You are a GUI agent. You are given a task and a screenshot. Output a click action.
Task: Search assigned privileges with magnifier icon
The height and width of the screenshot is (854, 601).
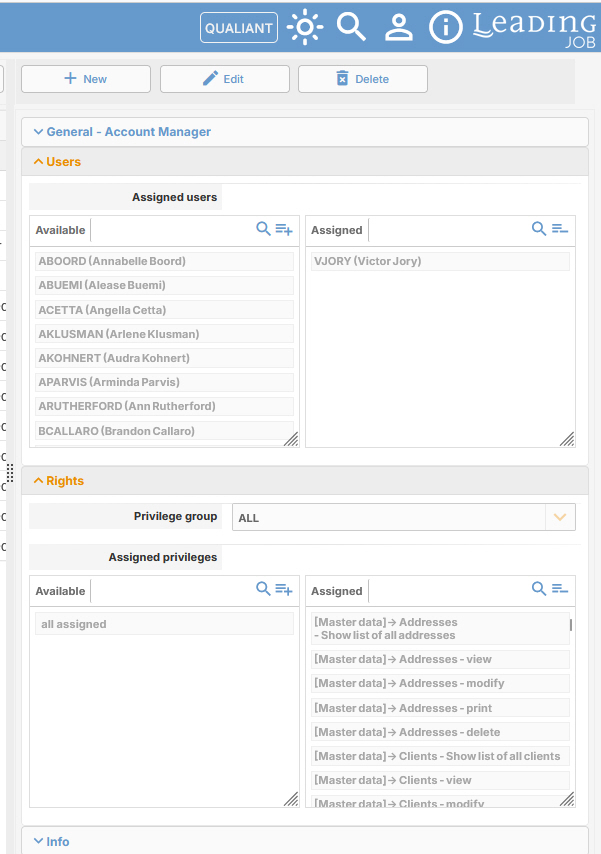pyautogui.click(x=539, y=588)
